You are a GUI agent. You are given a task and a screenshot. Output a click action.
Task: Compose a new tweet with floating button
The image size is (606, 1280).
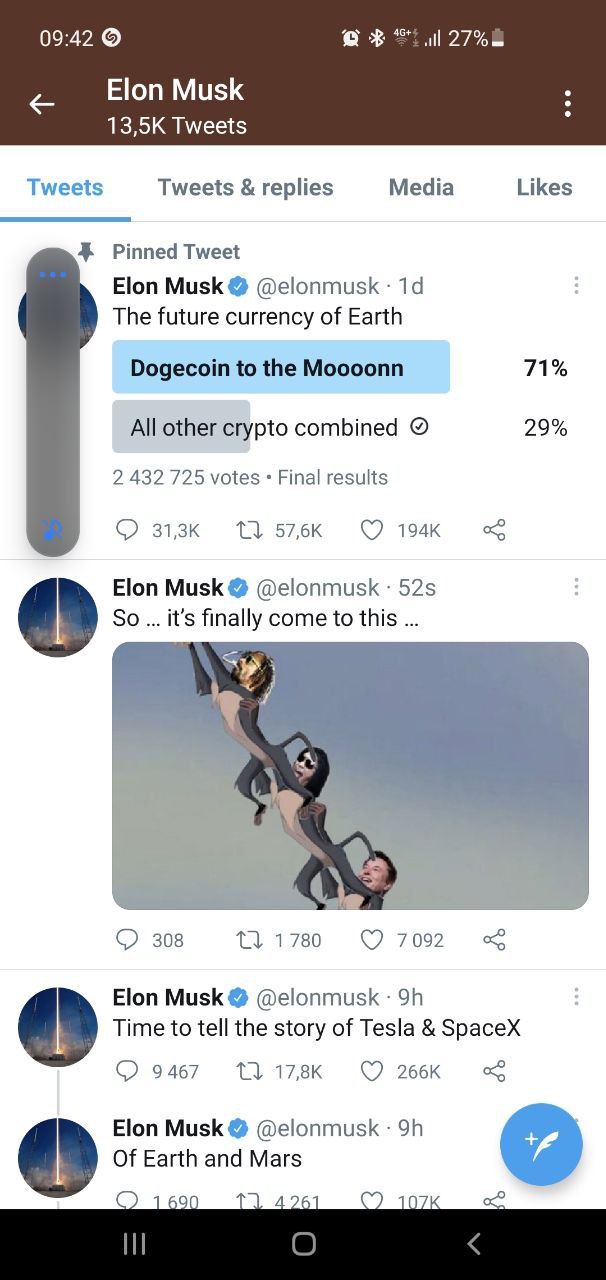(x=541, y=1144)
